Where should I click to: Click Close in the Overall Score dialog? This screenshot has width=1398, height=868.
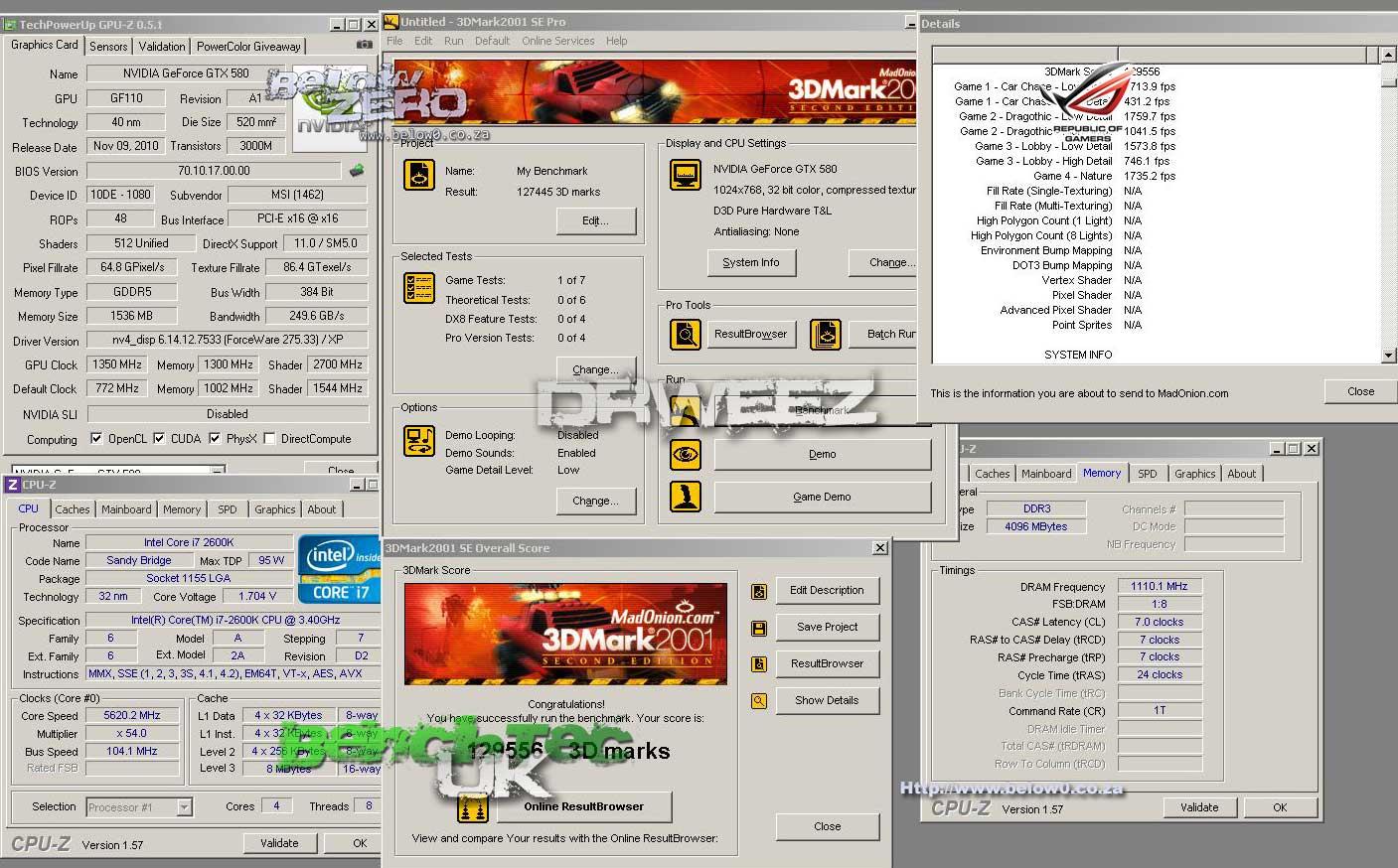828,826
